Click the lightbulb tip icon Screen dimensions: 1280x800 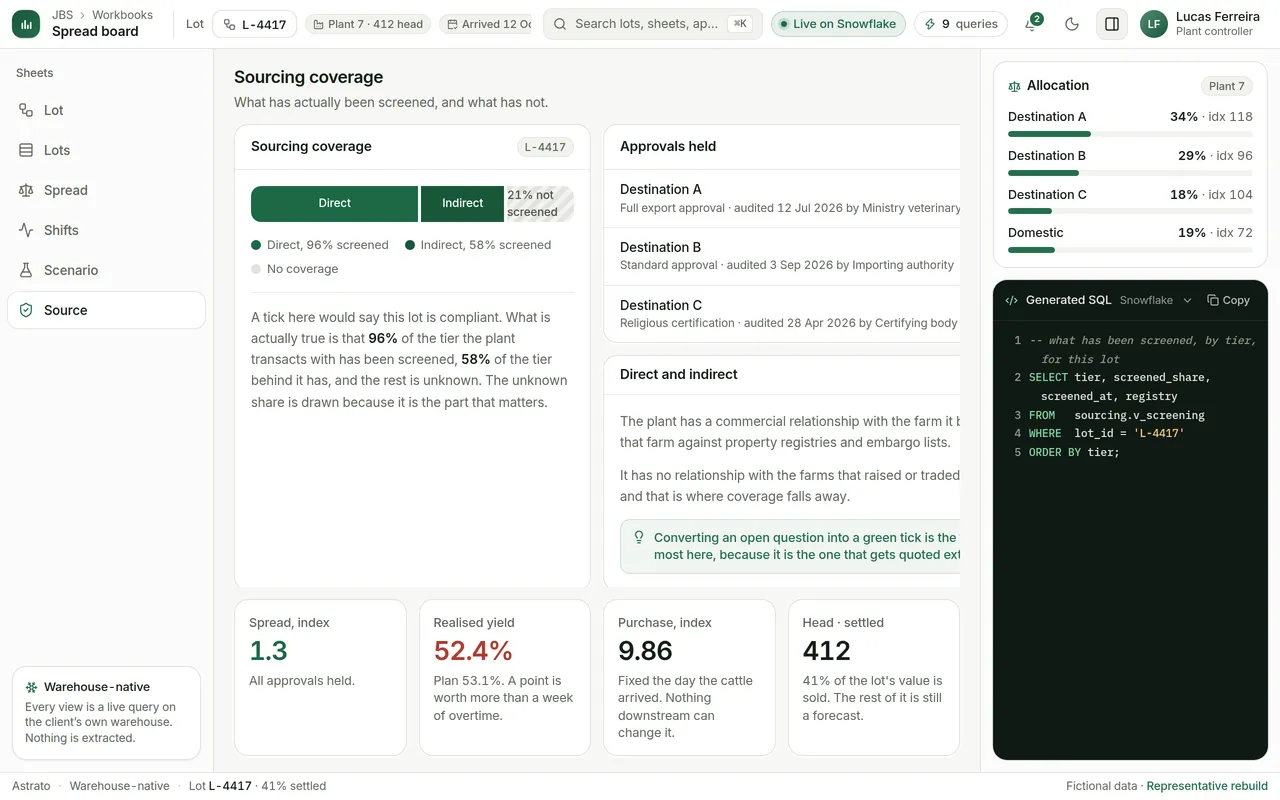point(640,538)
